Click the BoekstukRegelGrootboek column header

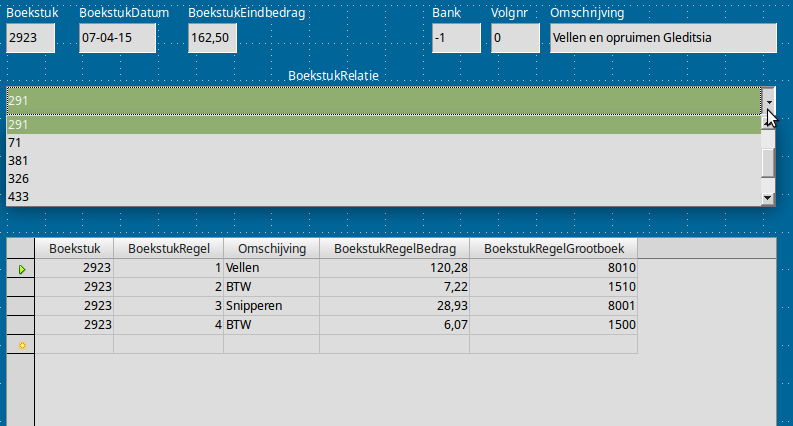click(553, 248)
